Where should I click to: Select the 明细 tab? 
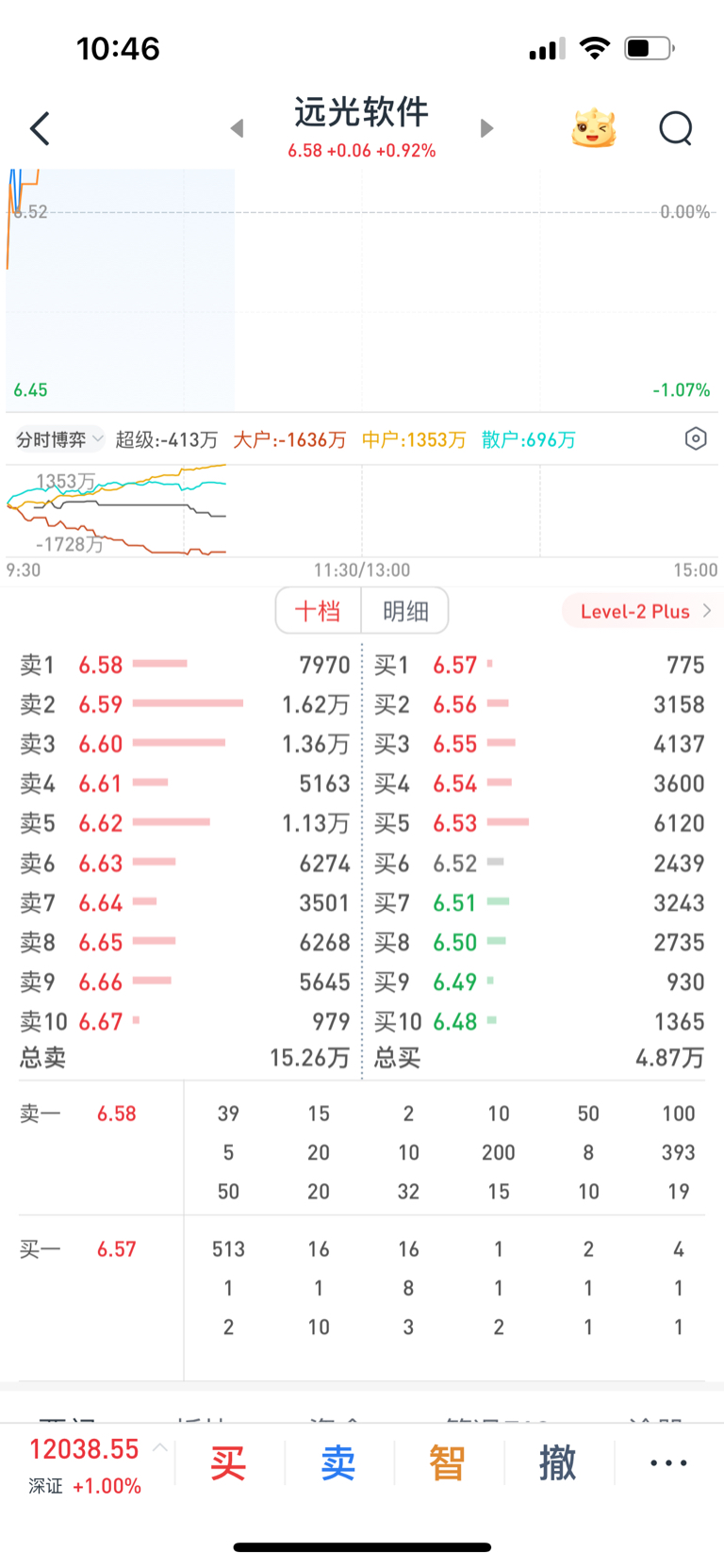pyautogui.click(x=405, y=611)
